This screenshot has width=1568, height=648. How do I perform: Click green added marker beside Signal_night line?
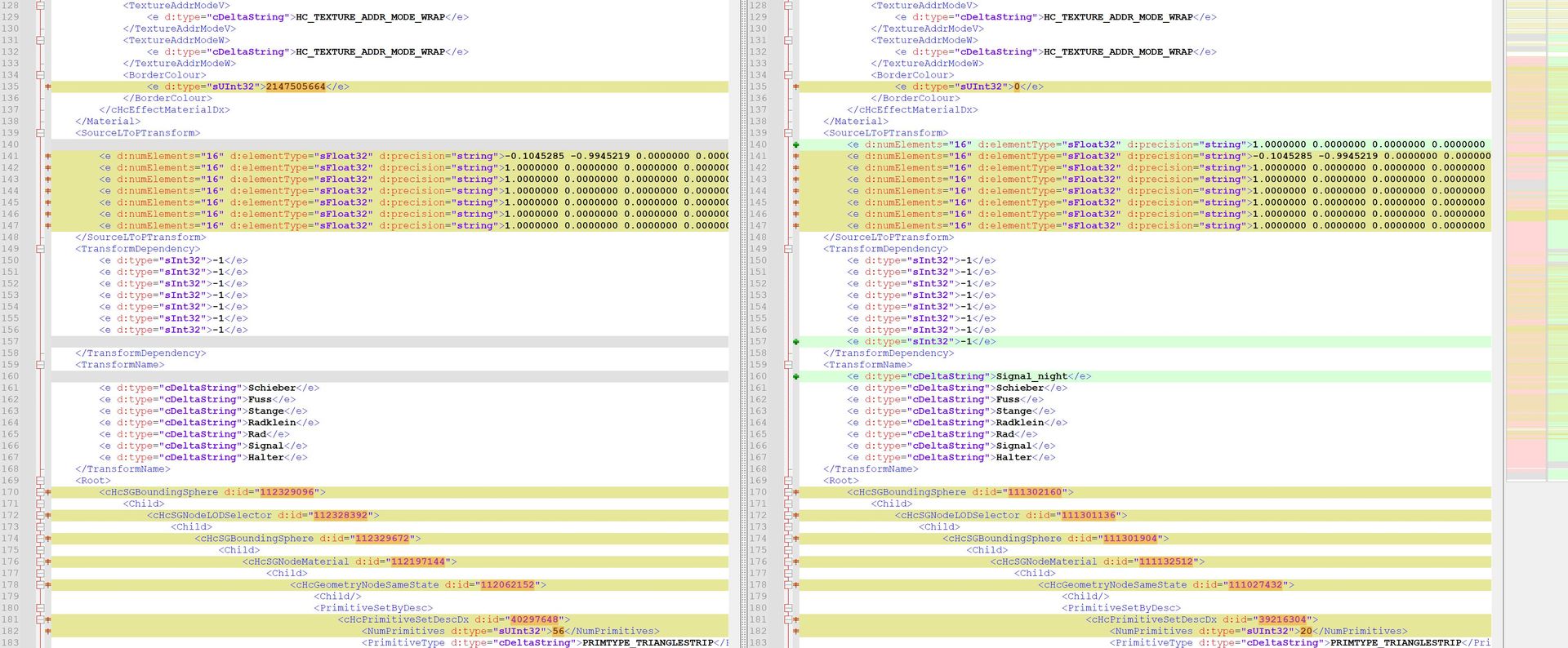795,376
